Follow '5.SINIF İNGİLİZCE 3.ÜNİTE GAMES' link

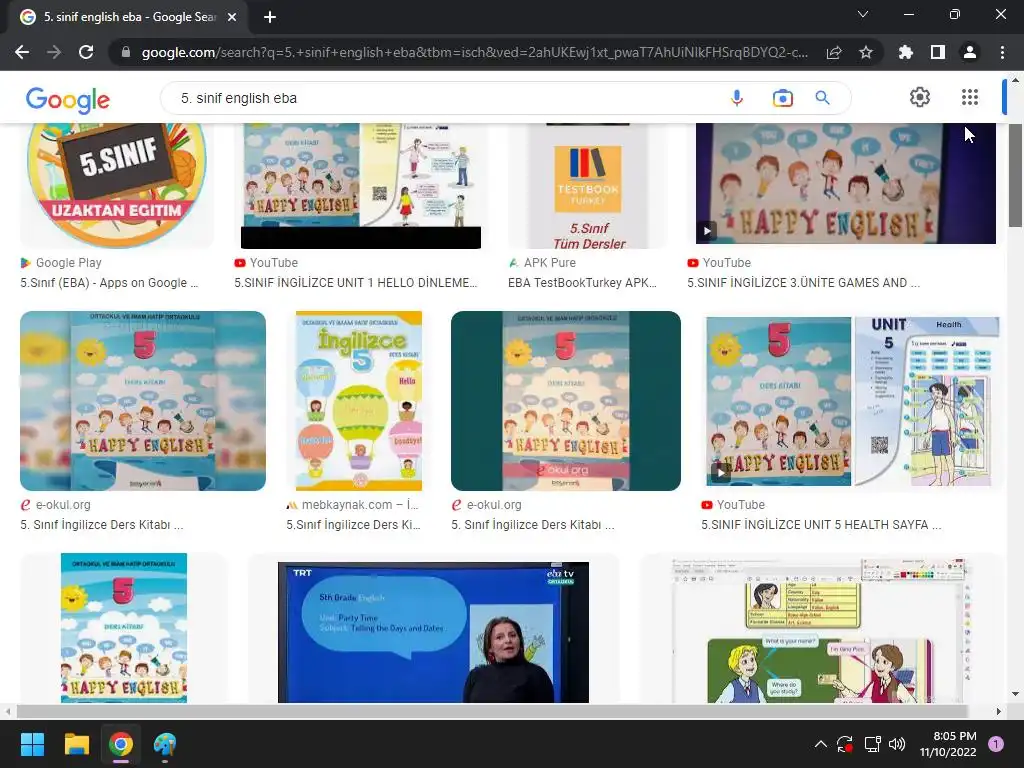tap(803, 283)
